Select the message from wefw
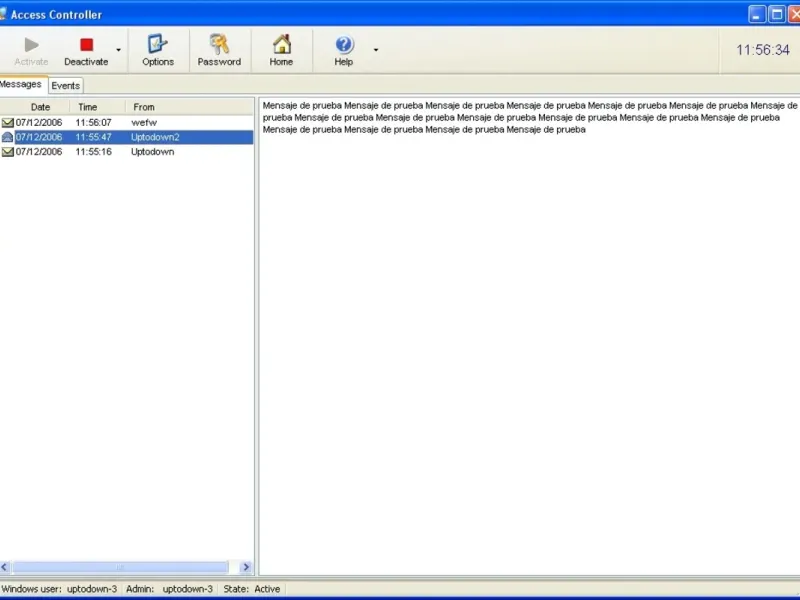Screen dimensions: 800x600 coord(127,122)
